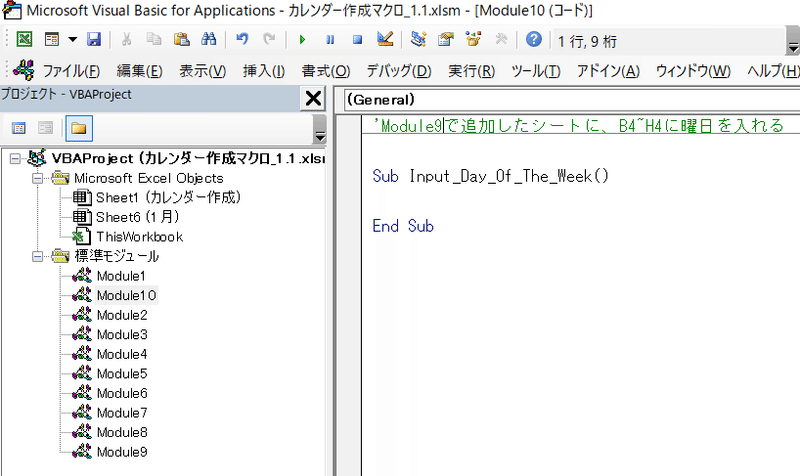Open the 編集(E) menu

(x=139, y=71)
